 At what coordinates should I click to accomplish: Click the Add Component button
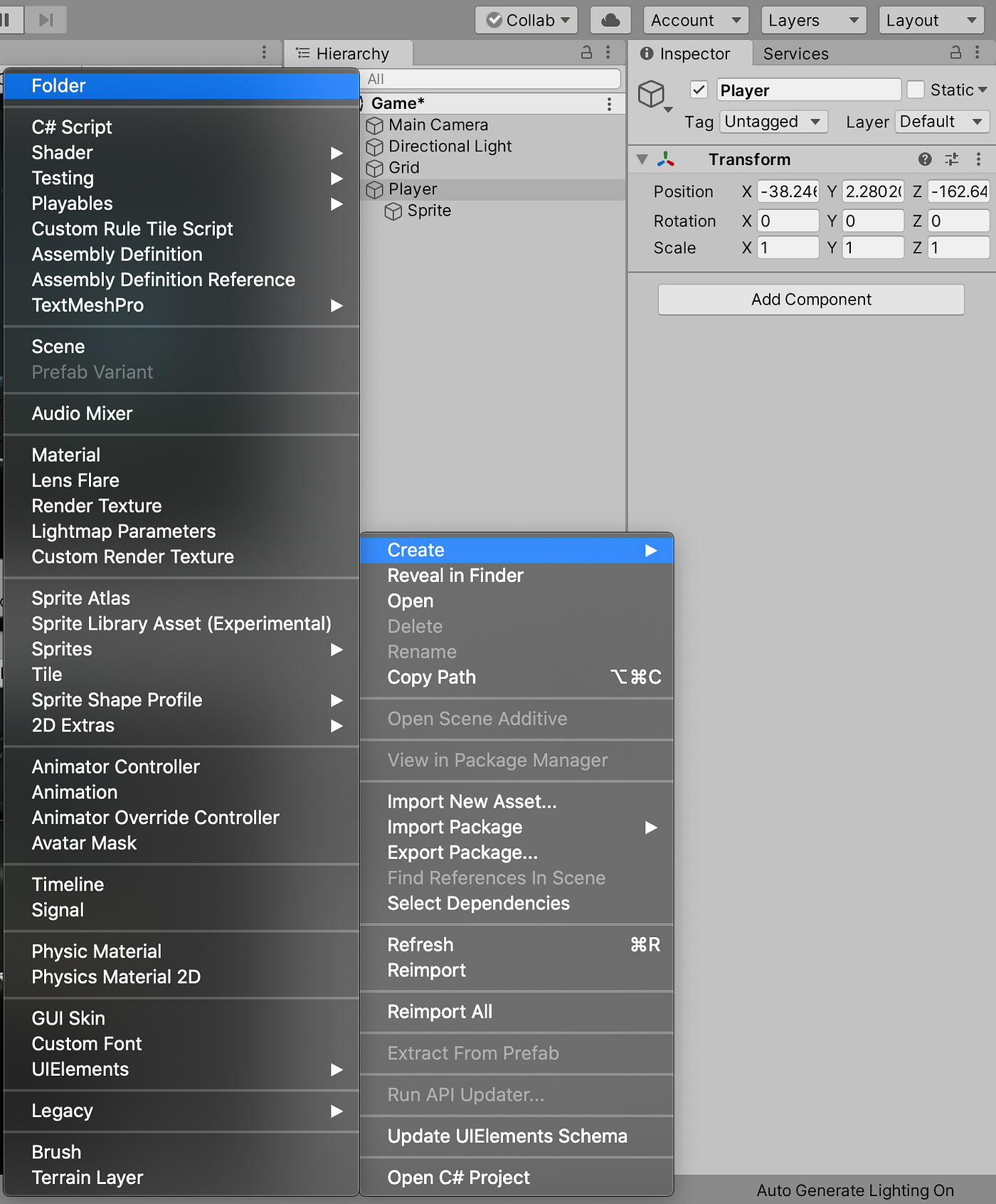(x=811, y=300)
